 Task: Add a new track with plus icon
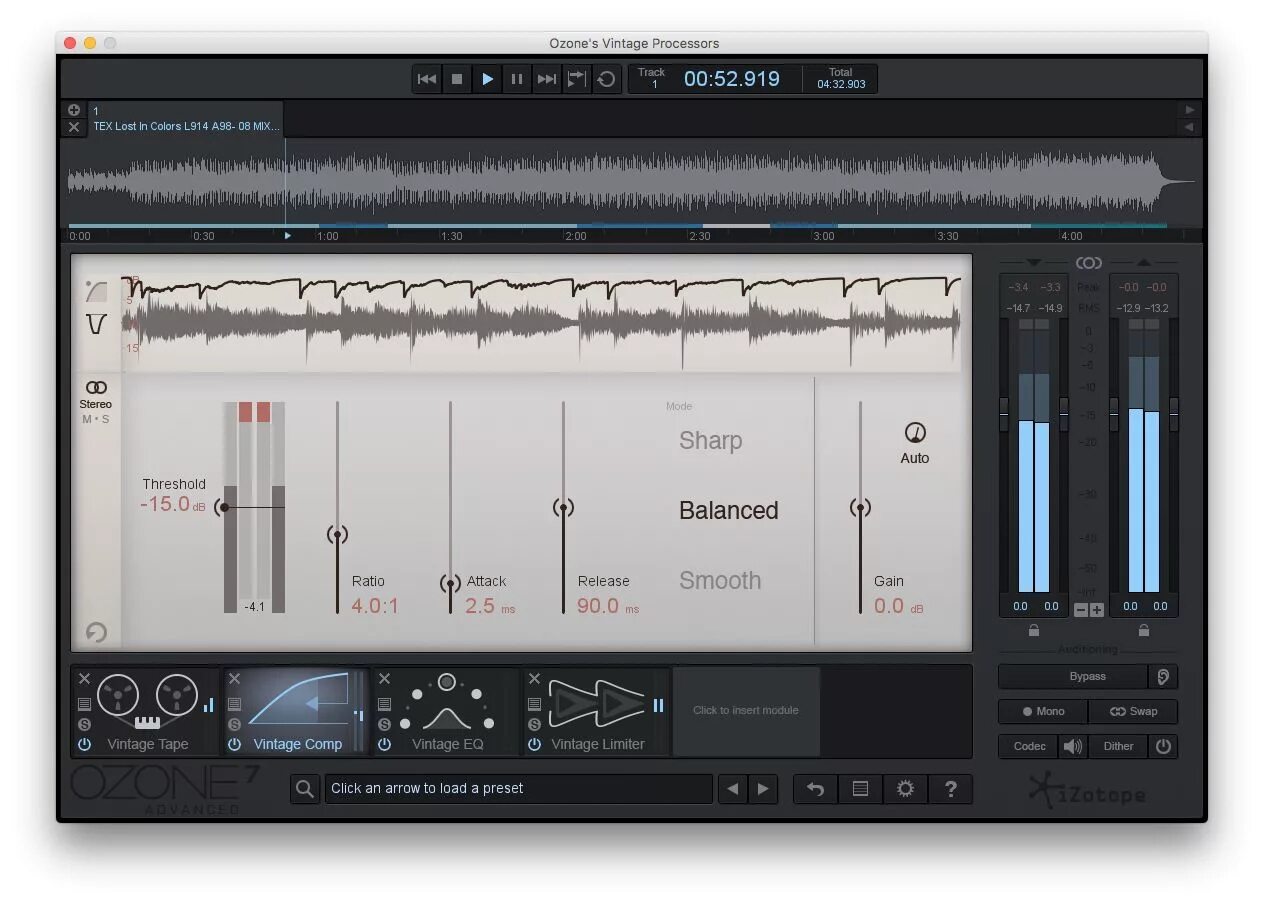[x=73, y=110]
